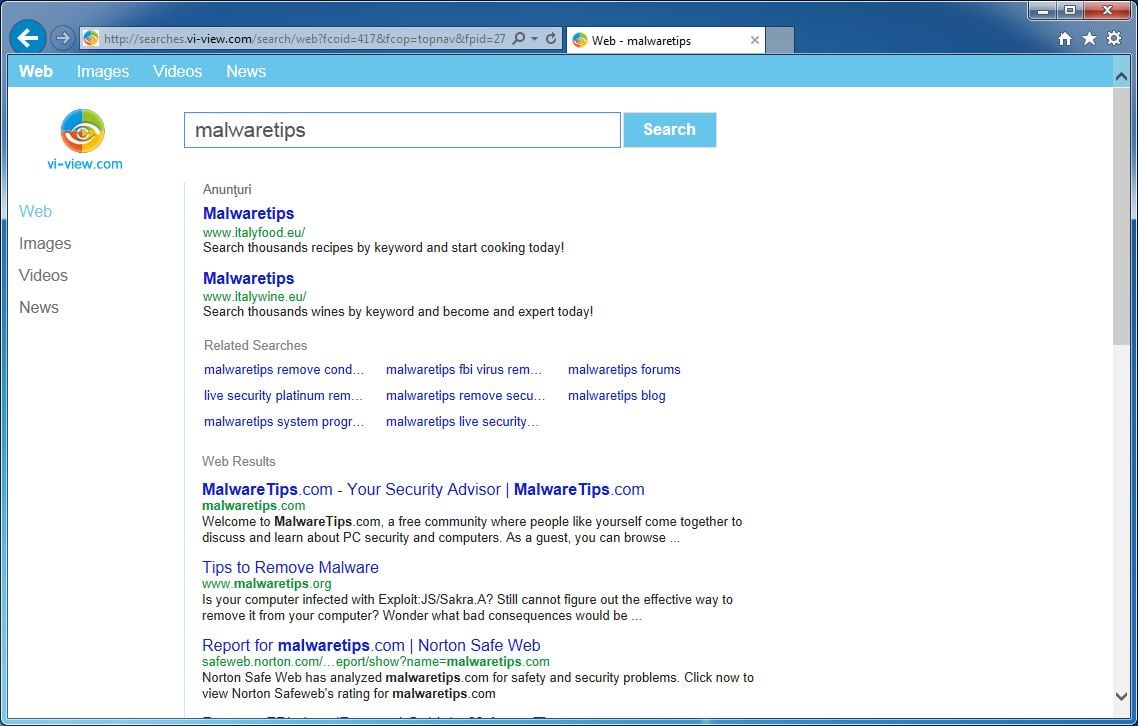Click Images in the left sidebar
The image size is (1138, 726).
pyautogui.click(x=45, y=243)
